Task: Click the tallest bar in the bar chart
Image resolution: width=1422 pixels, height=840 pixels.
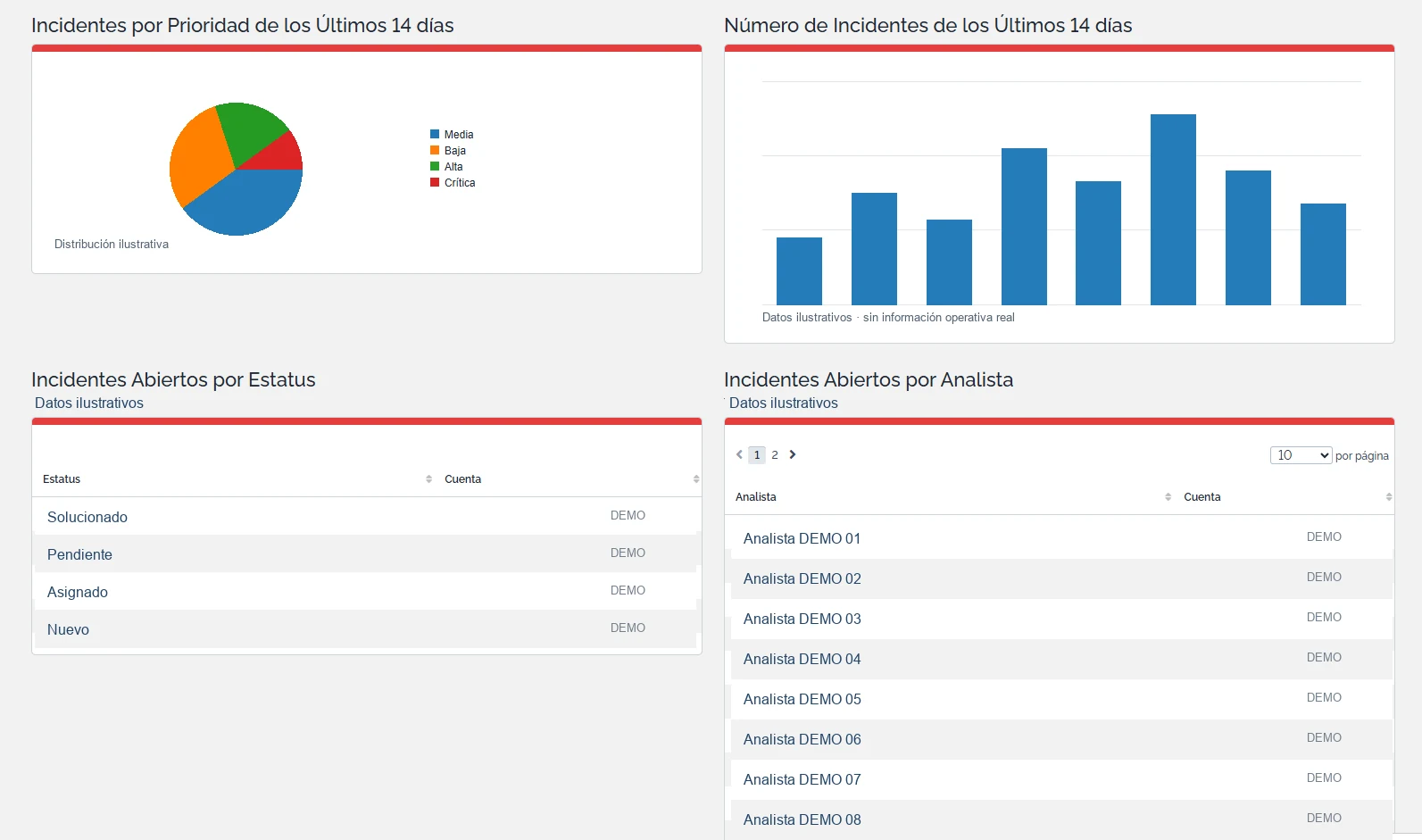Action: [1173, 210]
